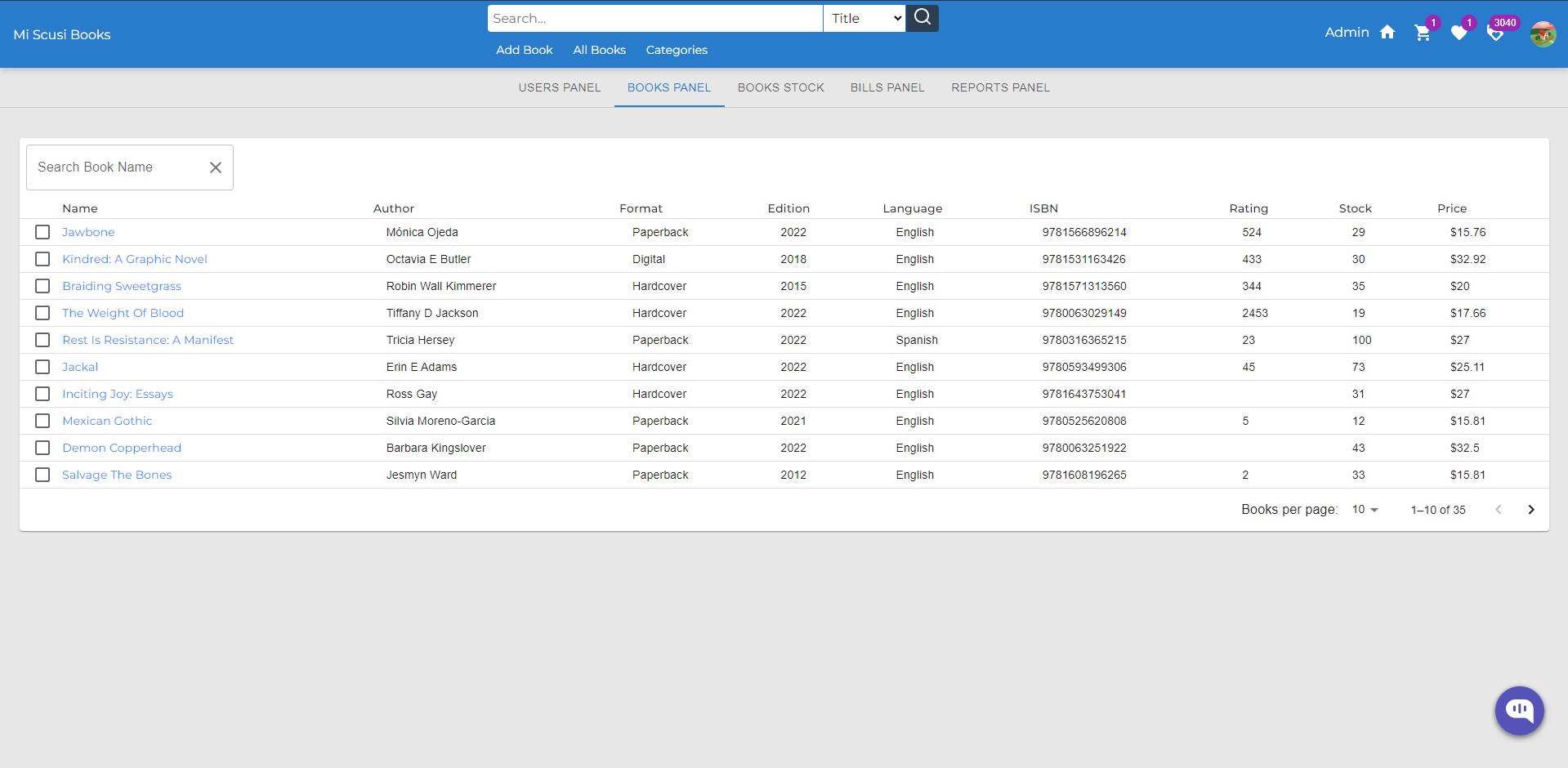1568x768 pixels.
Task: Clear the Search Book Name field
Action: point(216,167)
